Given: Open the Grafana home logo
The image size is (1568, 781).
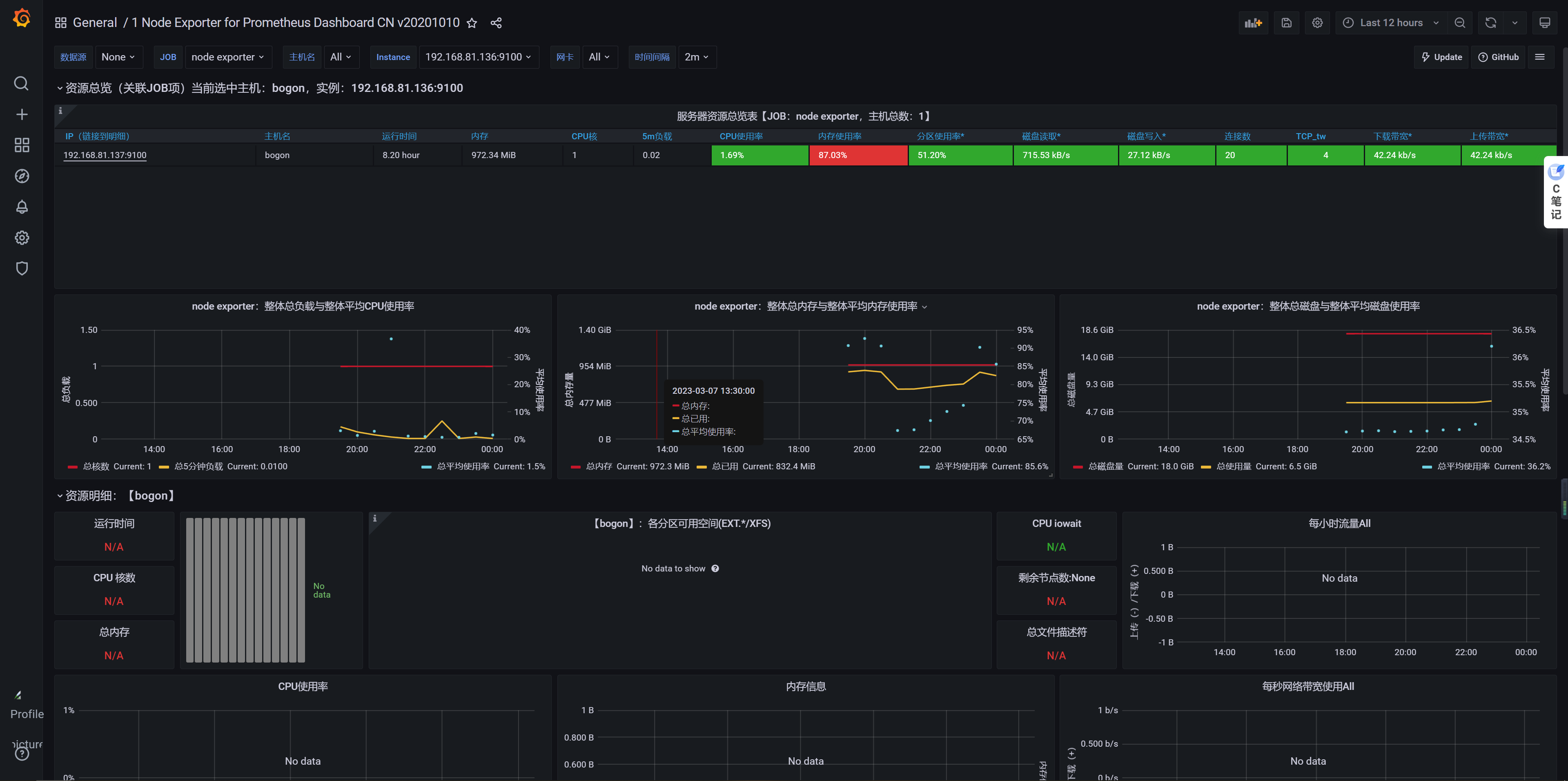Looking at the screenshot, I should tap(21, 18).
